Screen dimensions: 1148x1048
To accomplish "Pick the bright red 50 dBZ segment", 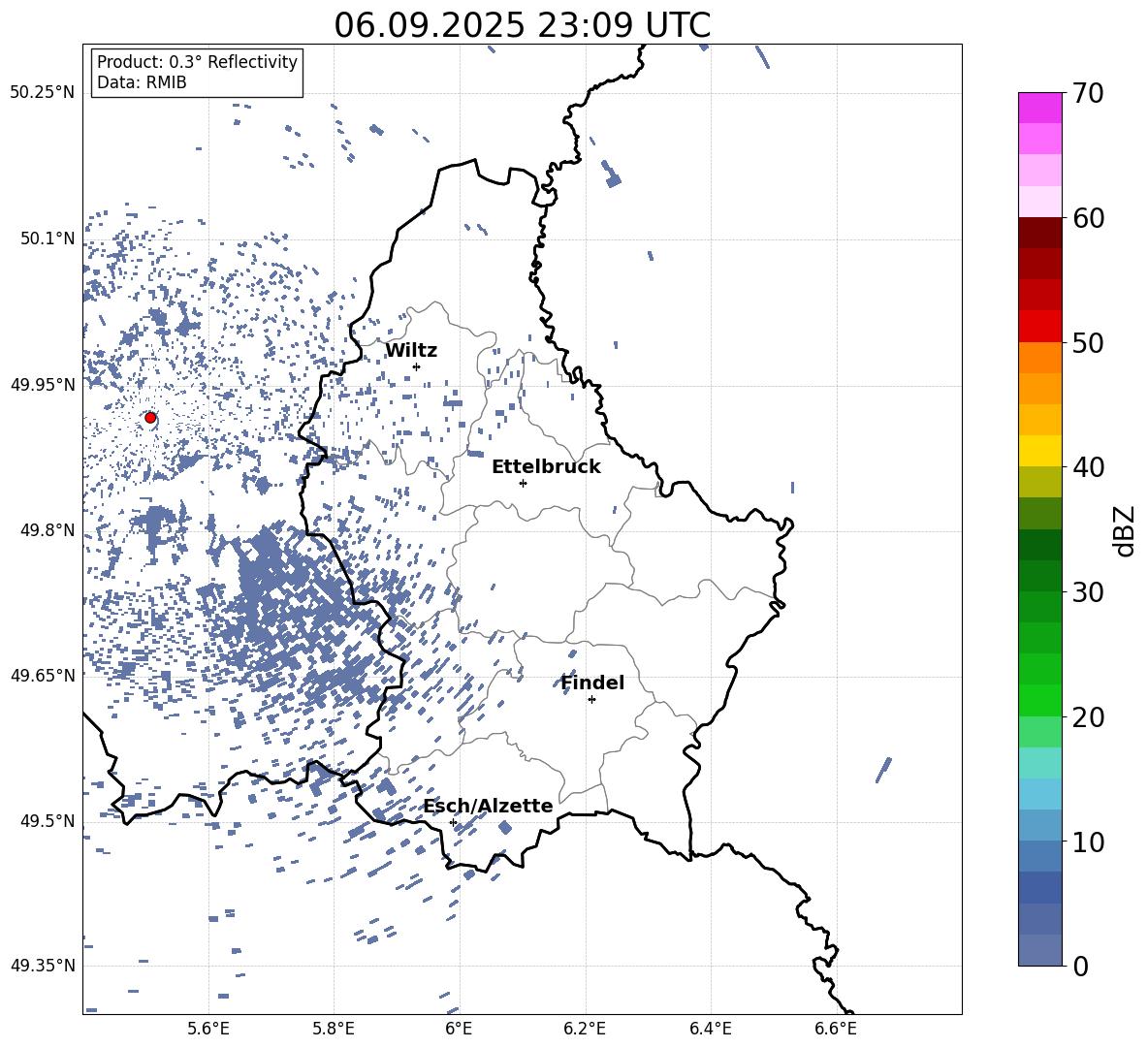I will tap(1040, 327).
